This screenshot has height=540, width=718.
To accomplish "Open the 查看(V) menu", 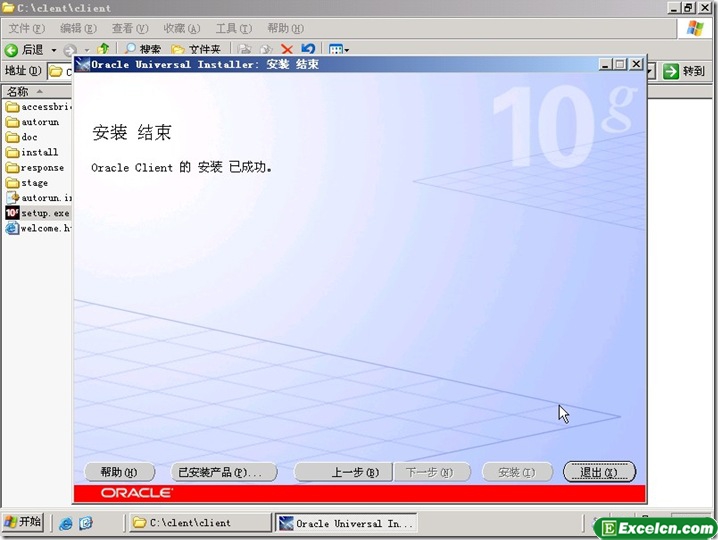I will pos(130,28).
